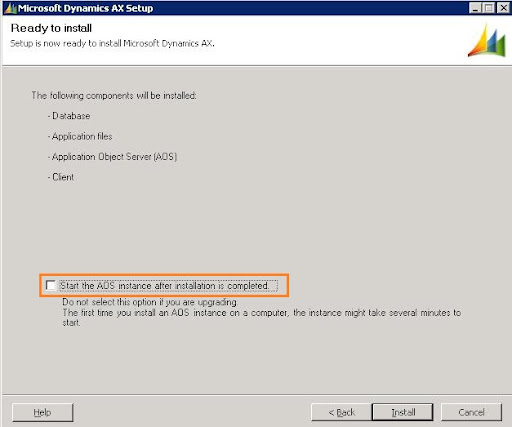Go Back to the previous setup step
The width and height of the screenshot is (512, 427).
(341, 413)
